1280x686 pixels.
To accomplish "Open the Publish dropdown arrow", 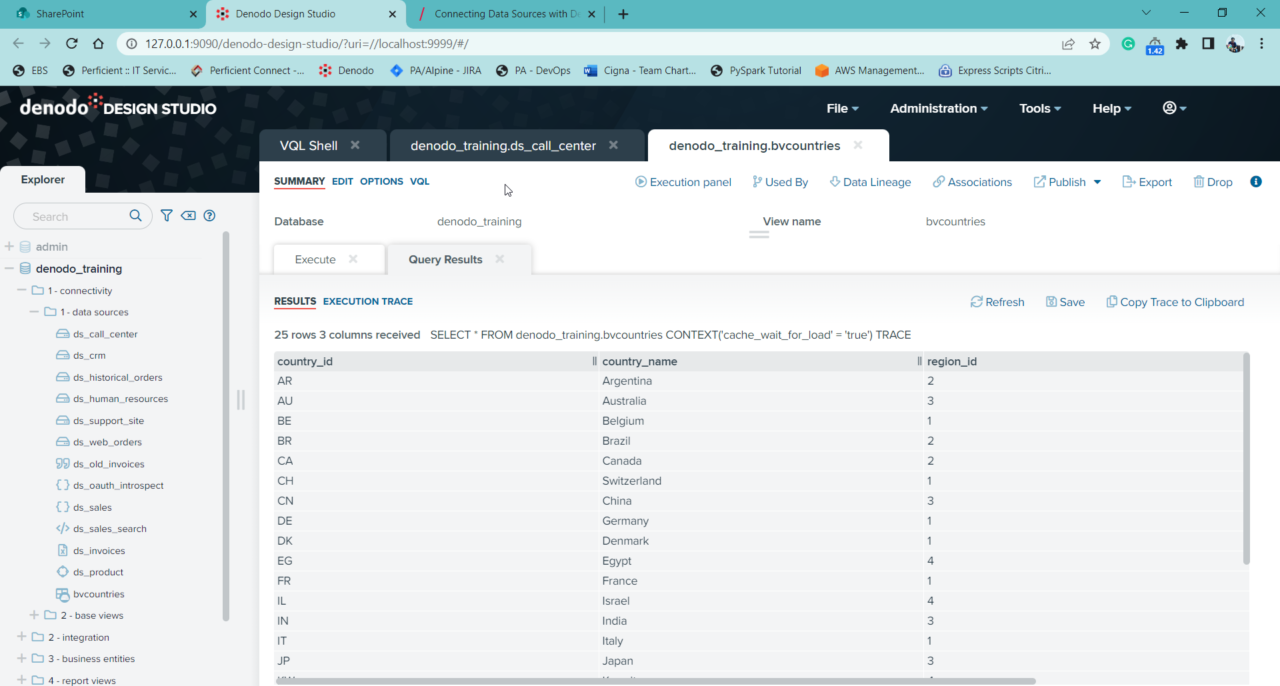I will (x=1097, y=182).
